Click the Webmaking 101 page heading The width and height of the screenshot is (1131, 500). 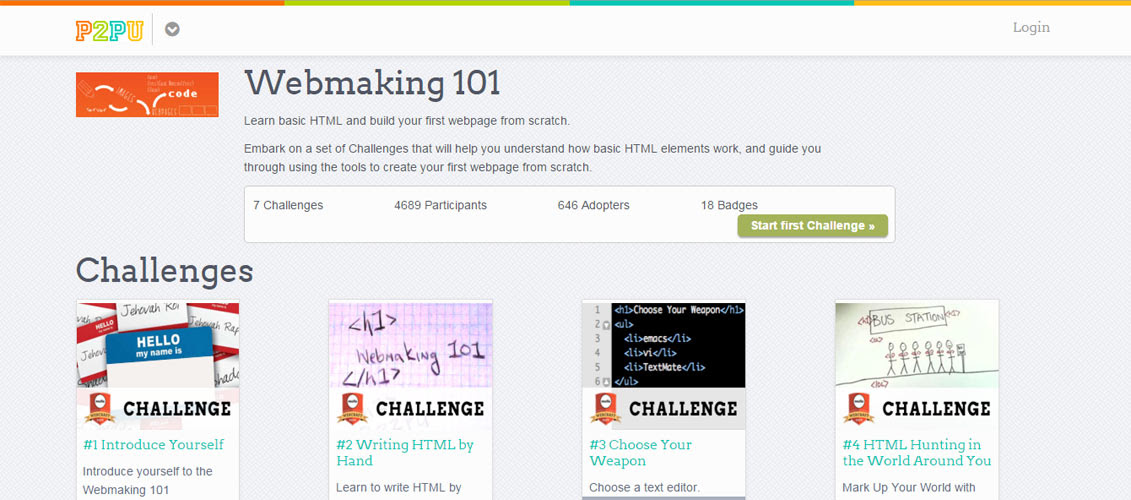pyautogui.click(x=372, y=83)
